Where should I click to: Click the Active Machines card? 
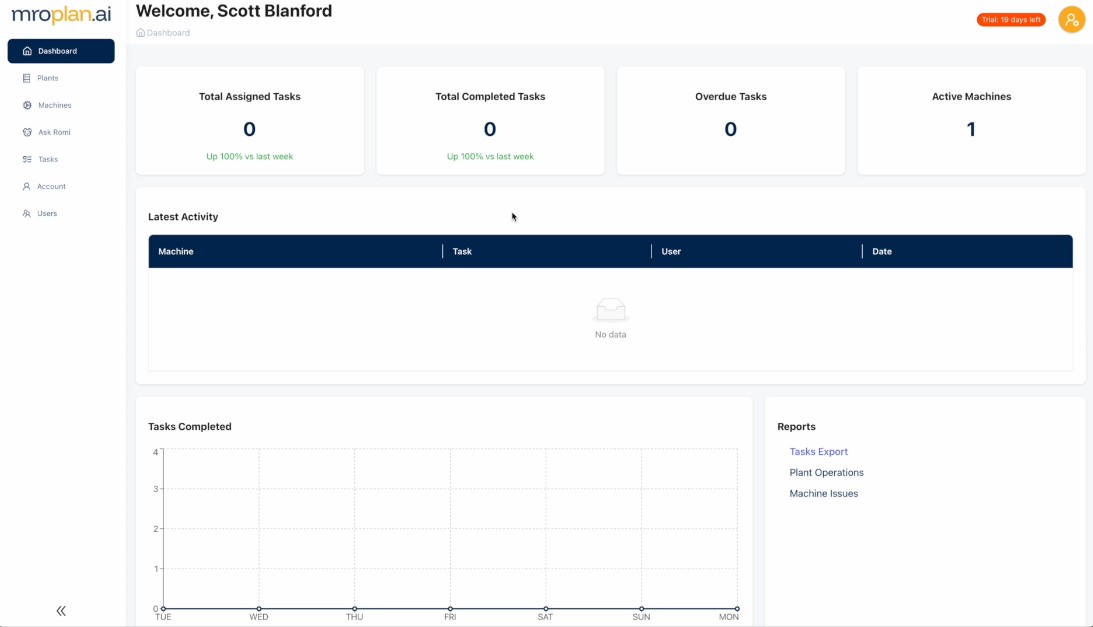tap(971, 121)
